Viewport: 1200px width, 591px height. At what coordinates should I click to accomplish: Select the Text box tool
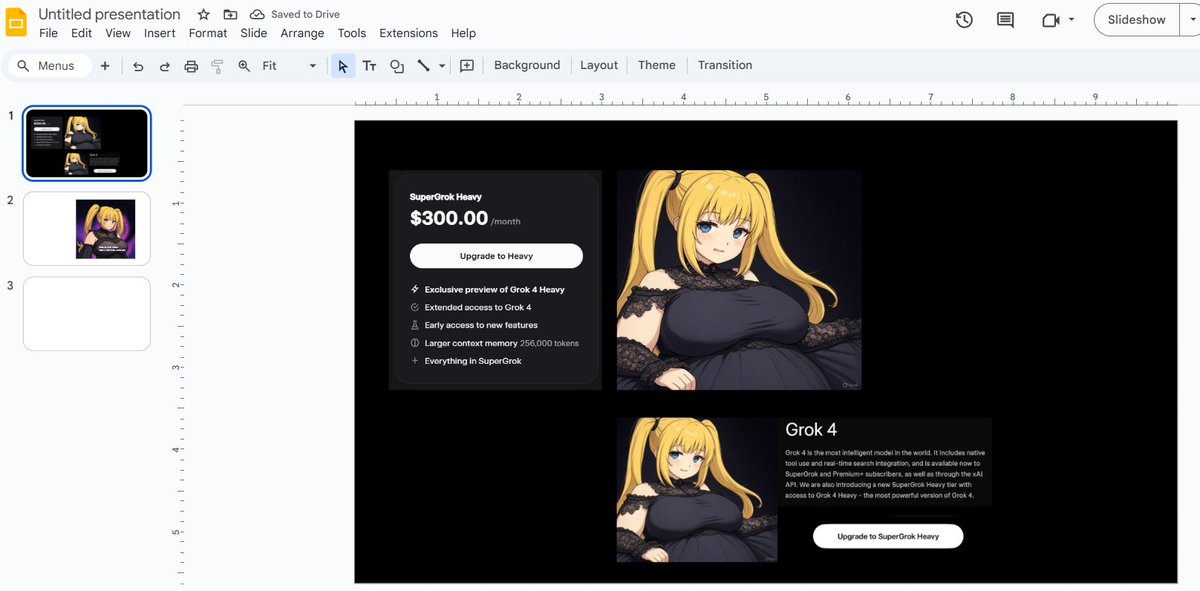[370, 65]
